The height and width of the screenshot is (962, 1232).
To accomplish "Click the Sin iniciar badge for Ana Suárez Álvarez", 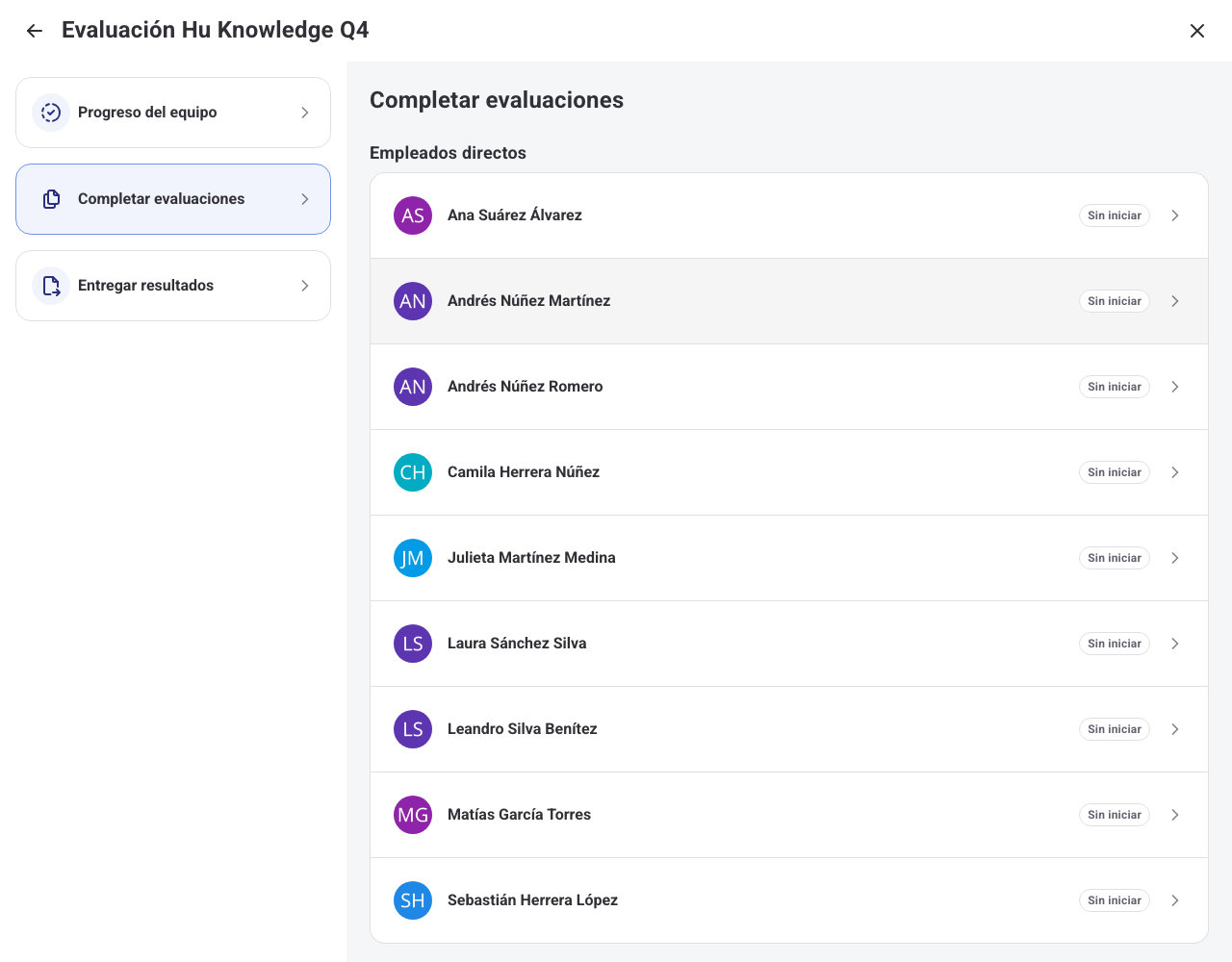I will (1115, 215).
